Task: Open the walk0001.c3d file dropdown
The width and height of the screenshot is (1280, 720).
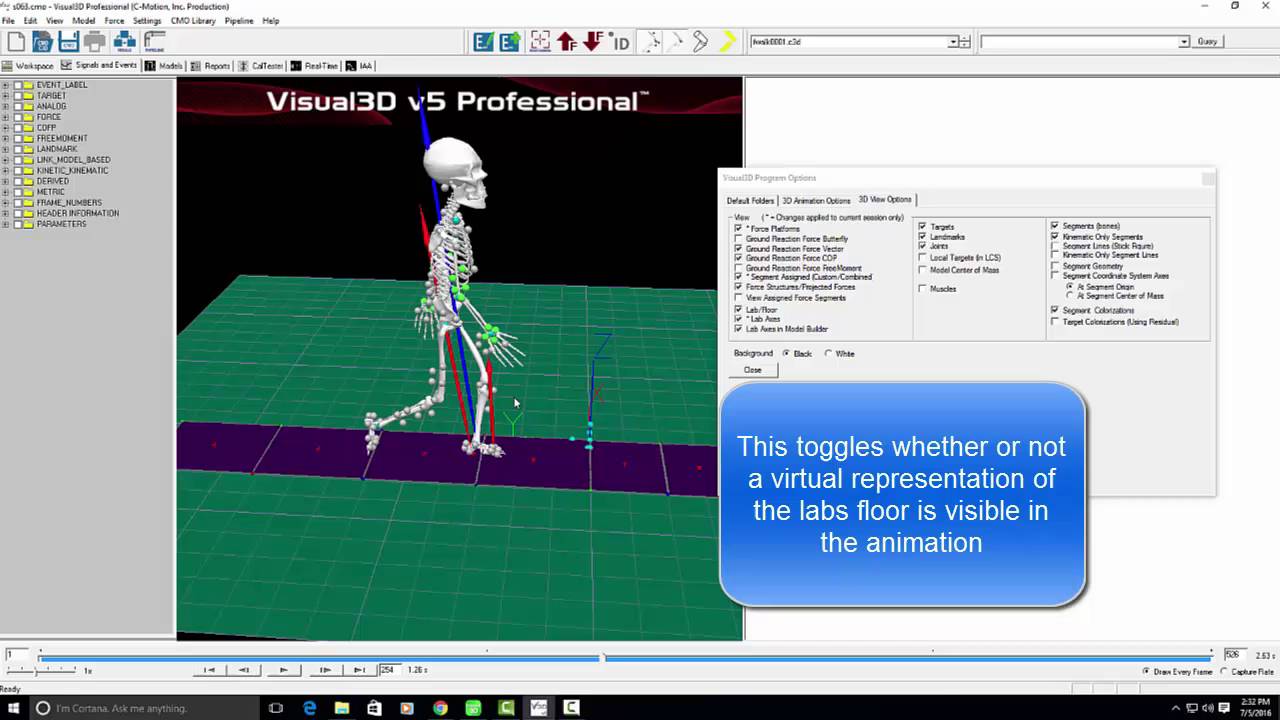Action: 953,42
